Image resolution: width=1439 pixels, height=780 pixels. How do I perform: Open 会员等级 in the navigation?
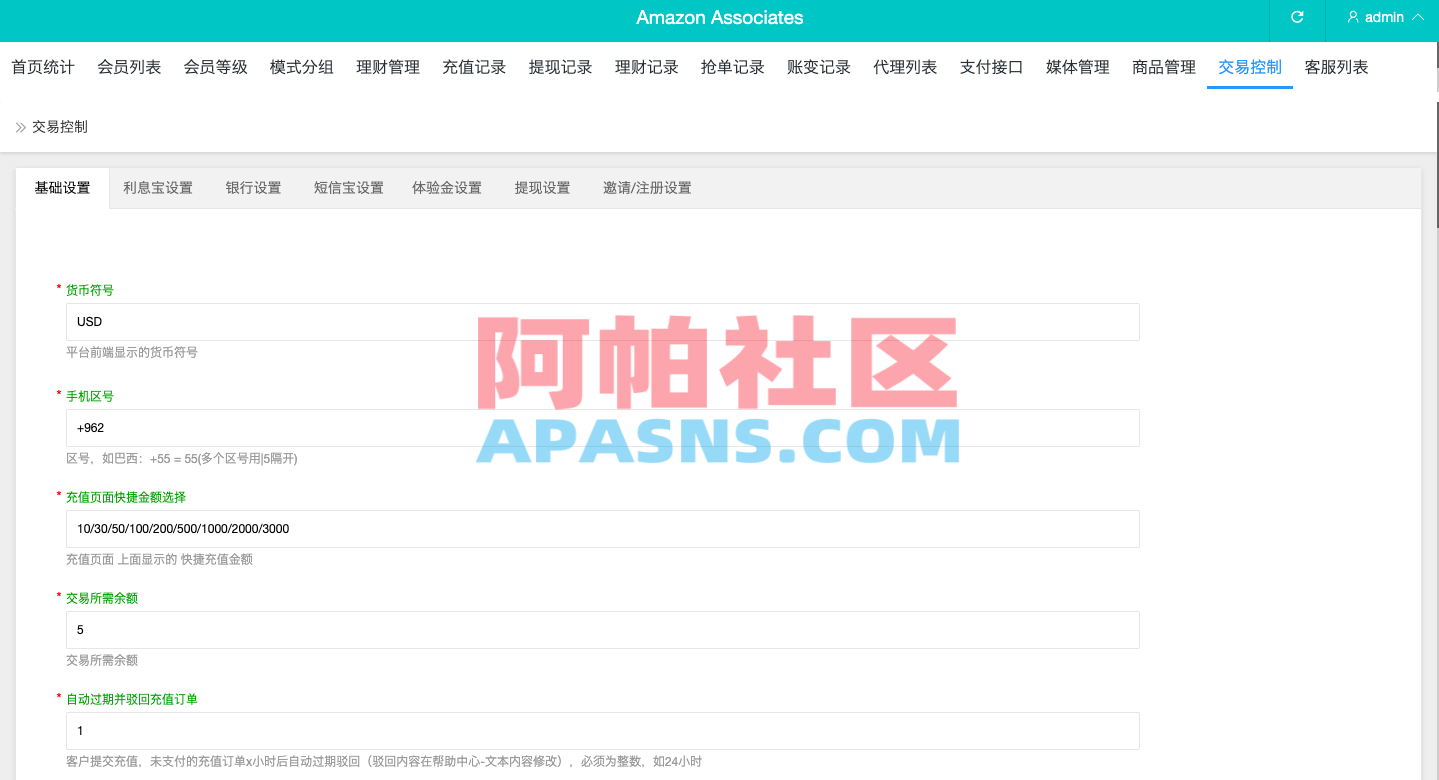click(215, 67)
